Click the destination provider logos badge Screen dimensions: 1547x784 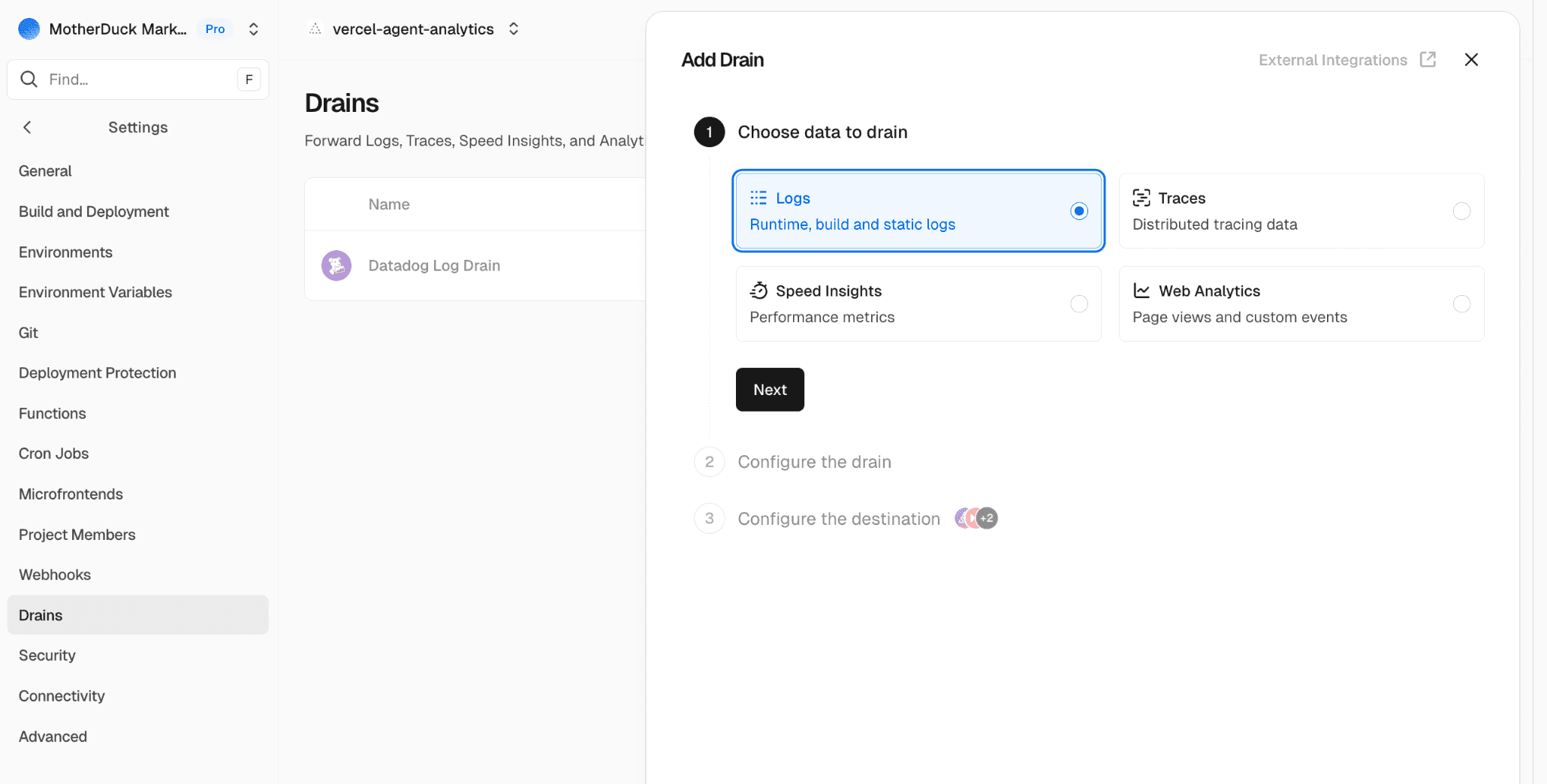click(976, 519)
